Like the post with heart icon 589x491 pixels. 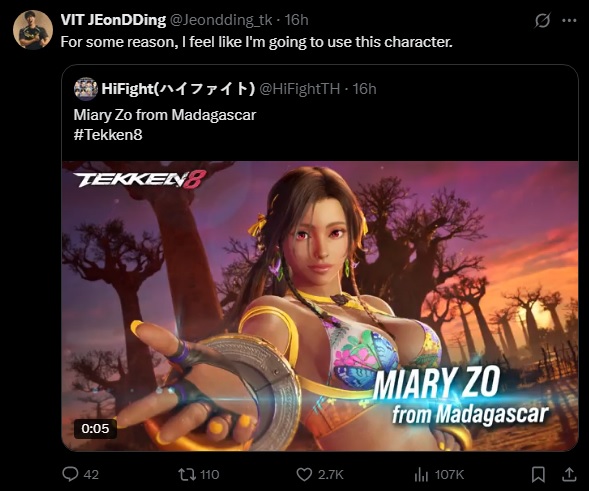tap(304, 474)
